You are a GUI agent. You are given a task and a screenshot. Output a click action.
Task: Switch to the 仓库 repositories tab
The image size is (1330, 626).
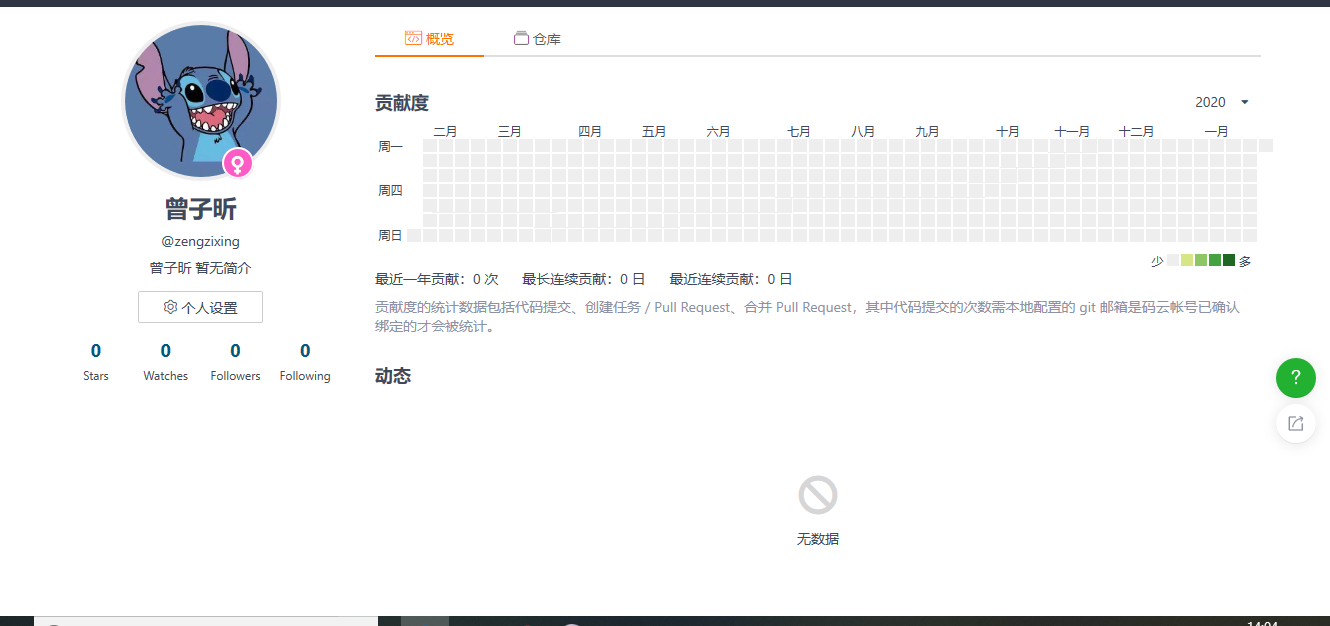(537, 39)
